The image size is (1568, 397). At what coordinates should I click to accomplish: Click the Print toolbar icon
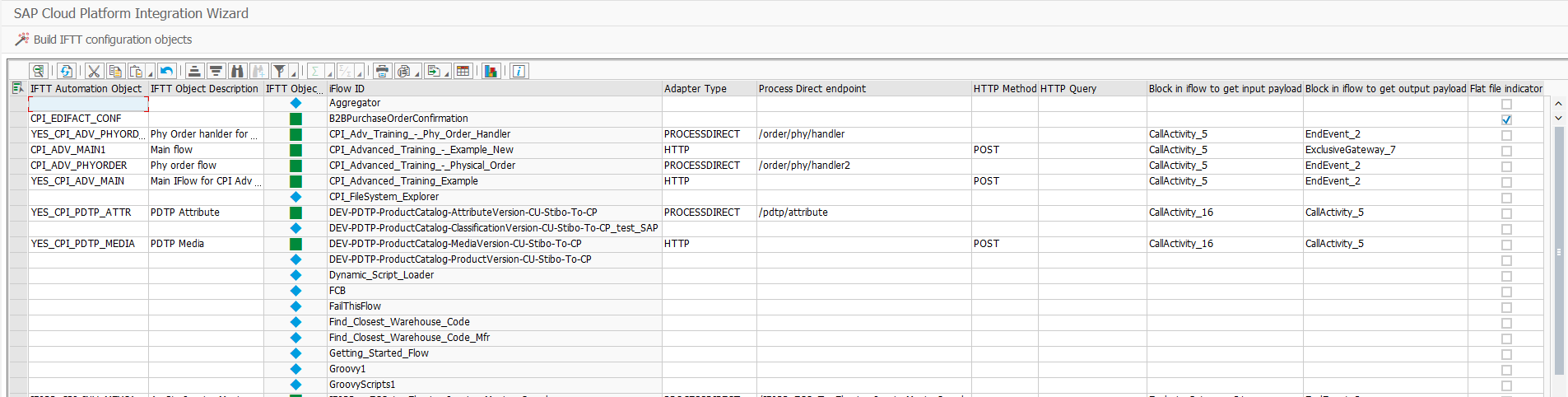tap(382, 71)
